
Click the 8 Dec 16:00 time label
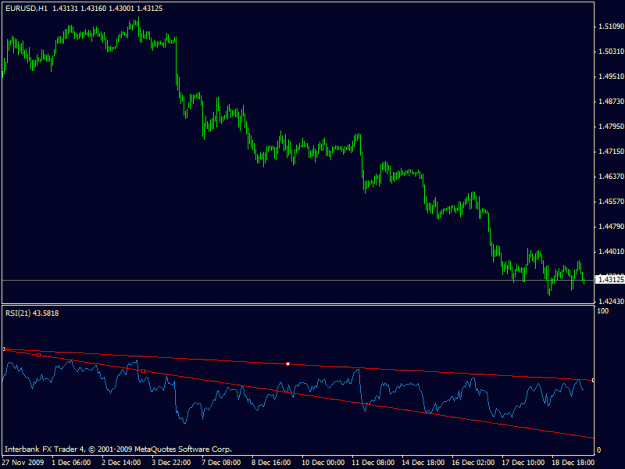[x=271, y=463]
